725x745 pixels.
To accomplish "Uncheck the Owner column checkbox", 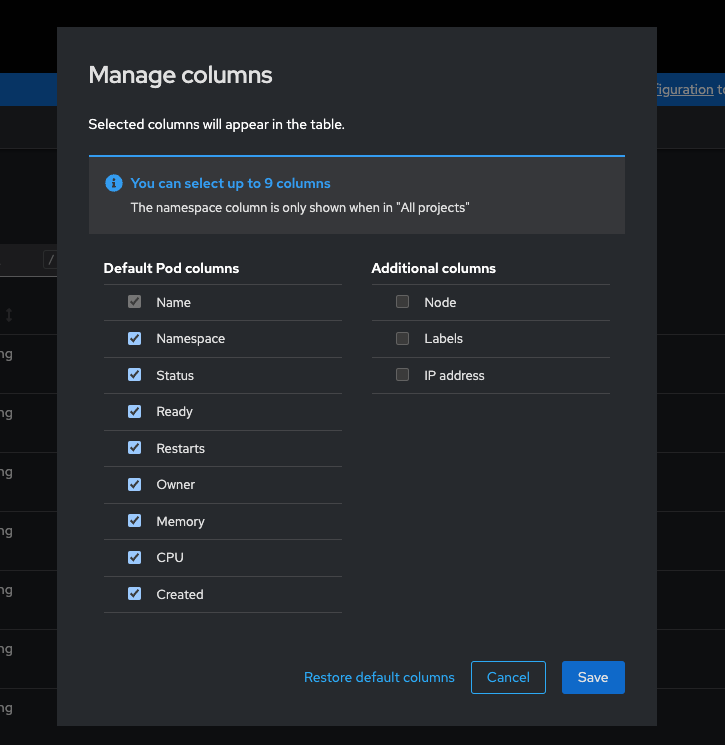I will coord(134,485).
